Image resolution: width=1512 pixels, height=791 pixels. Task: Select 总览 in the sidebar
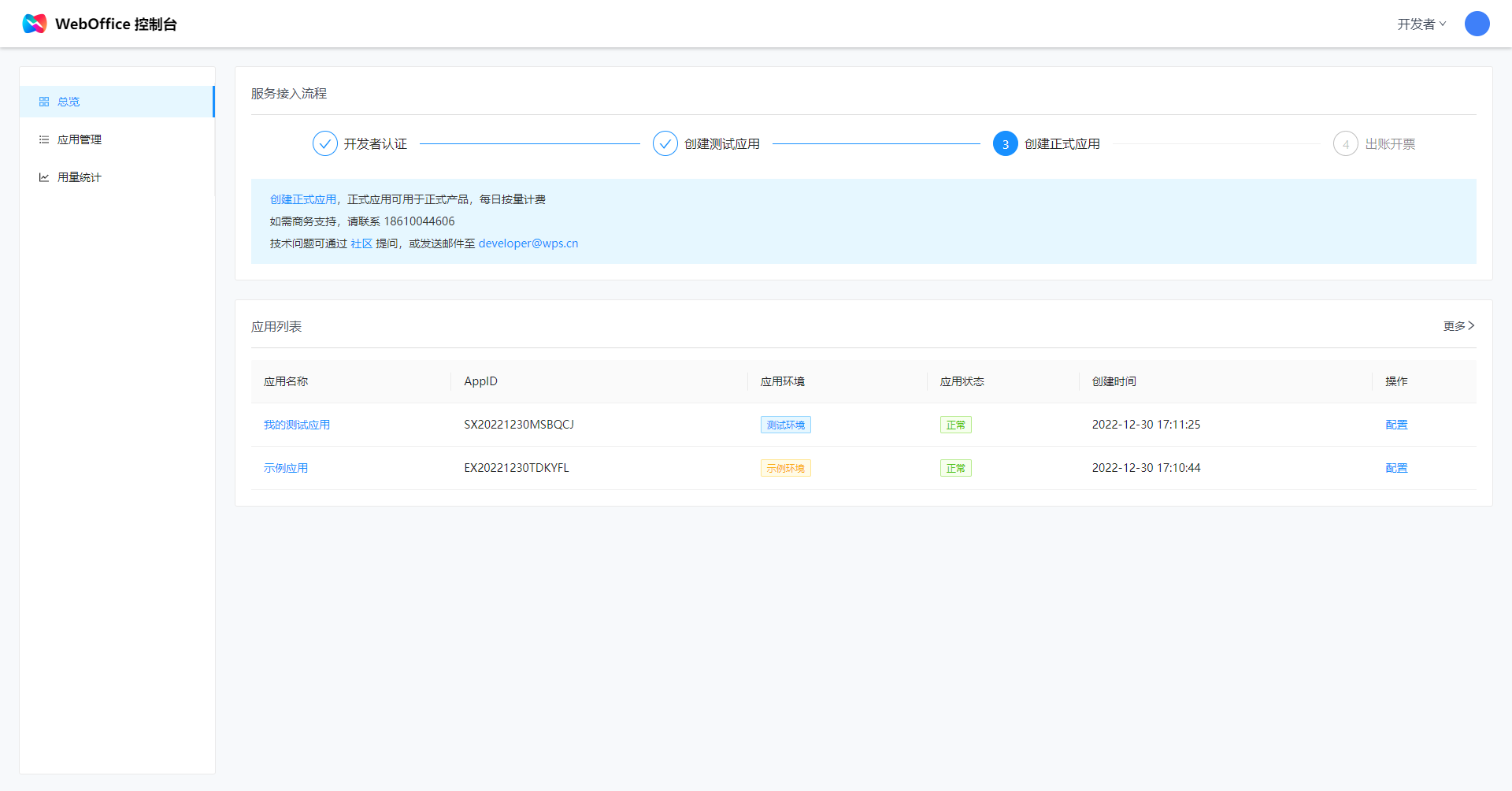point(117,102)
